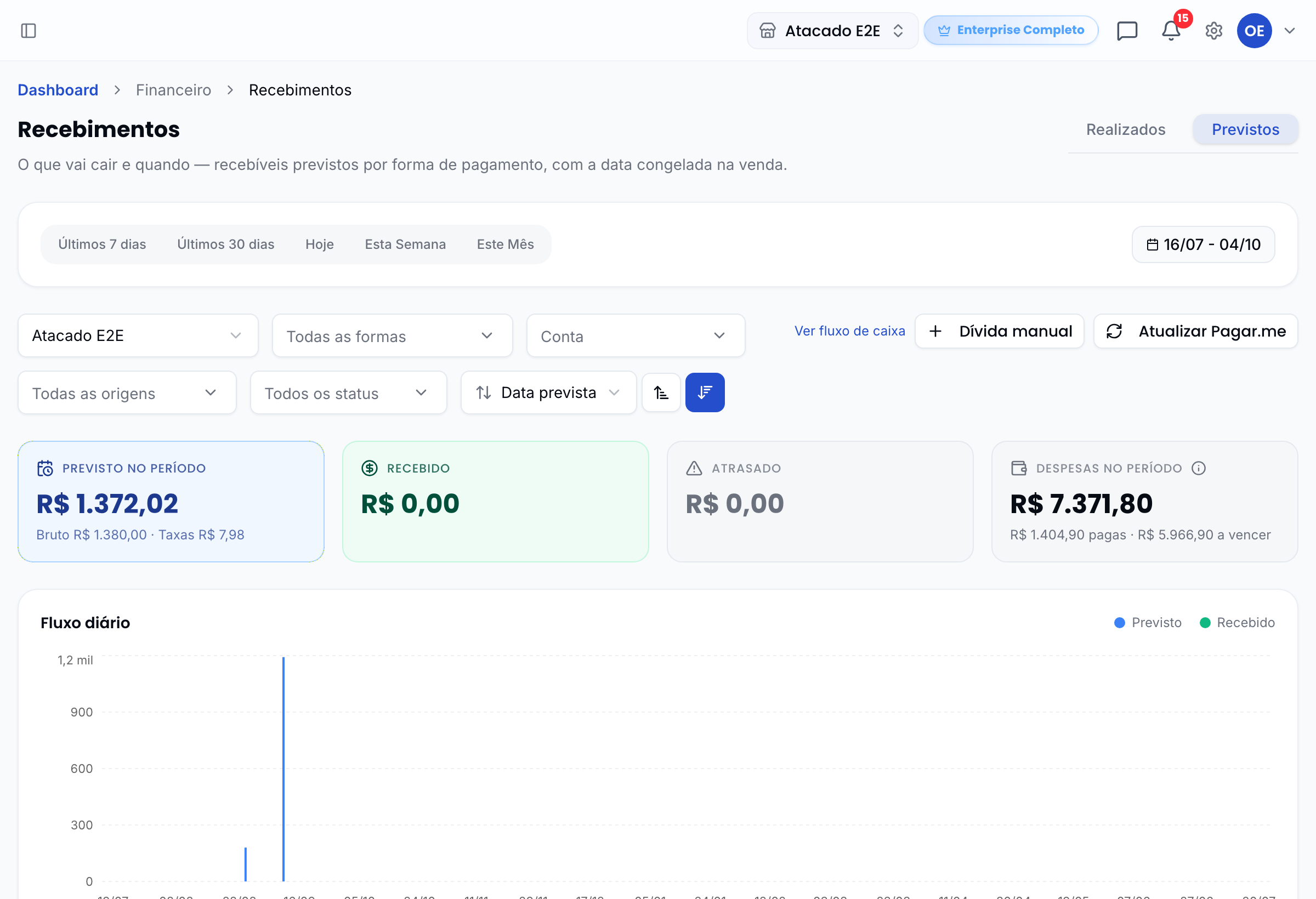The image size is (1316, 899).
Task: Click Bruto R$ 1.380,00 · Taxas text
Action: pos(140,535)
